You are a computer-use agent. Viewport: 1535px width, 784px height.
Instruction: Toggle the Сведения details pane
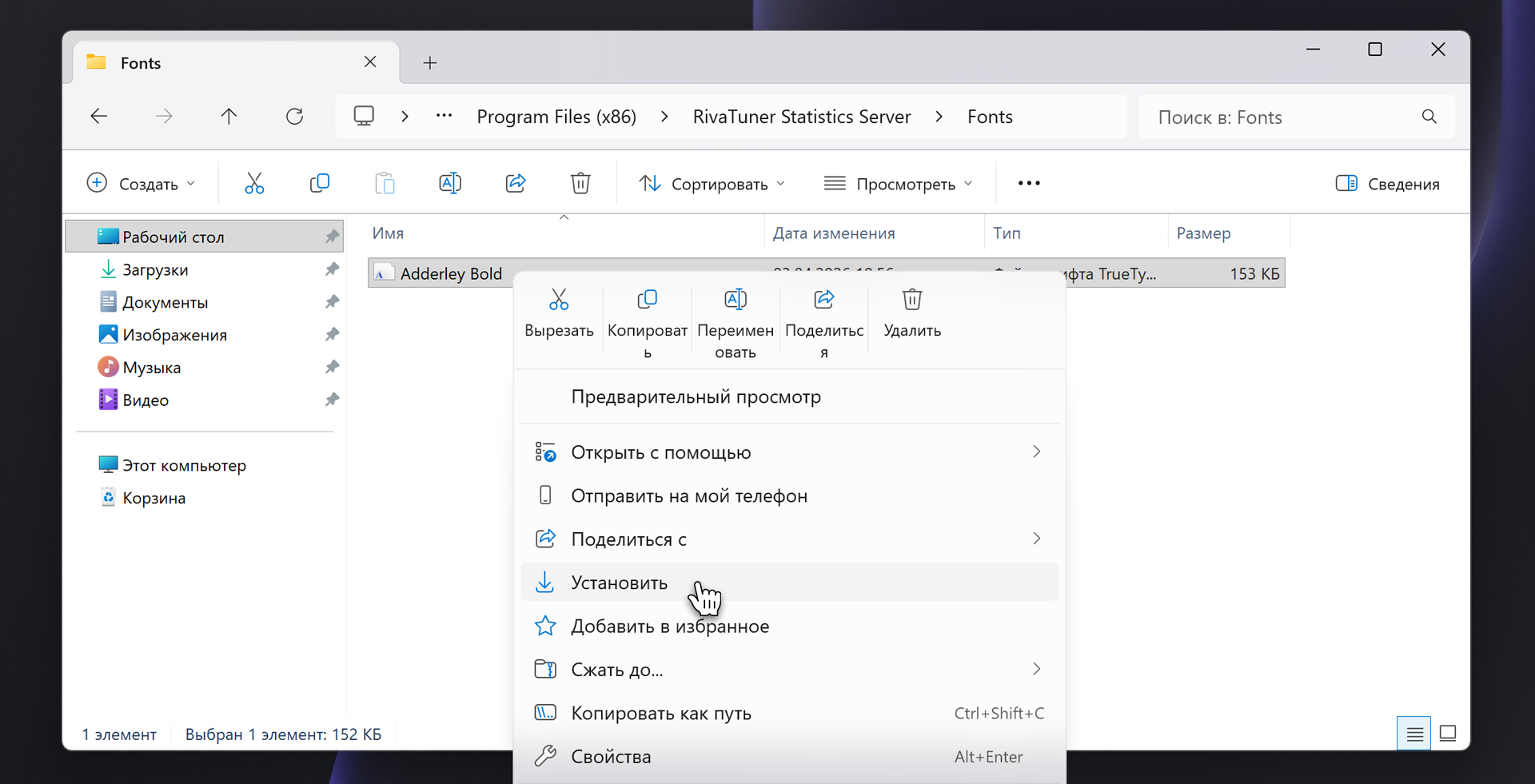tap(1387, 184)
